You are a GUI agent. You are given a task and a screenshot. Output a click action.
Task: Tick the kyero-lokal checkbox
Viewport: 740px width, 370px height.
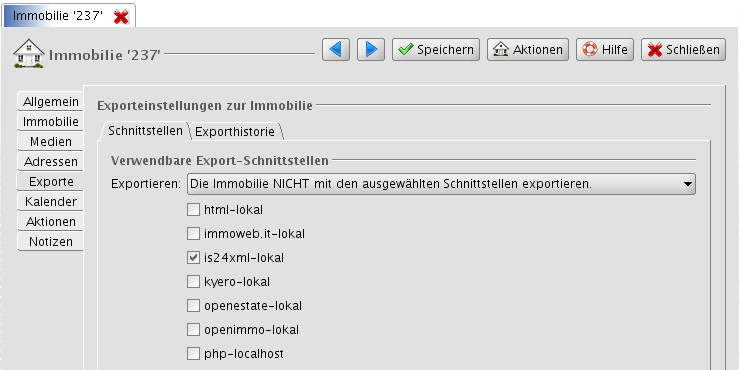(x=193, y=282)
